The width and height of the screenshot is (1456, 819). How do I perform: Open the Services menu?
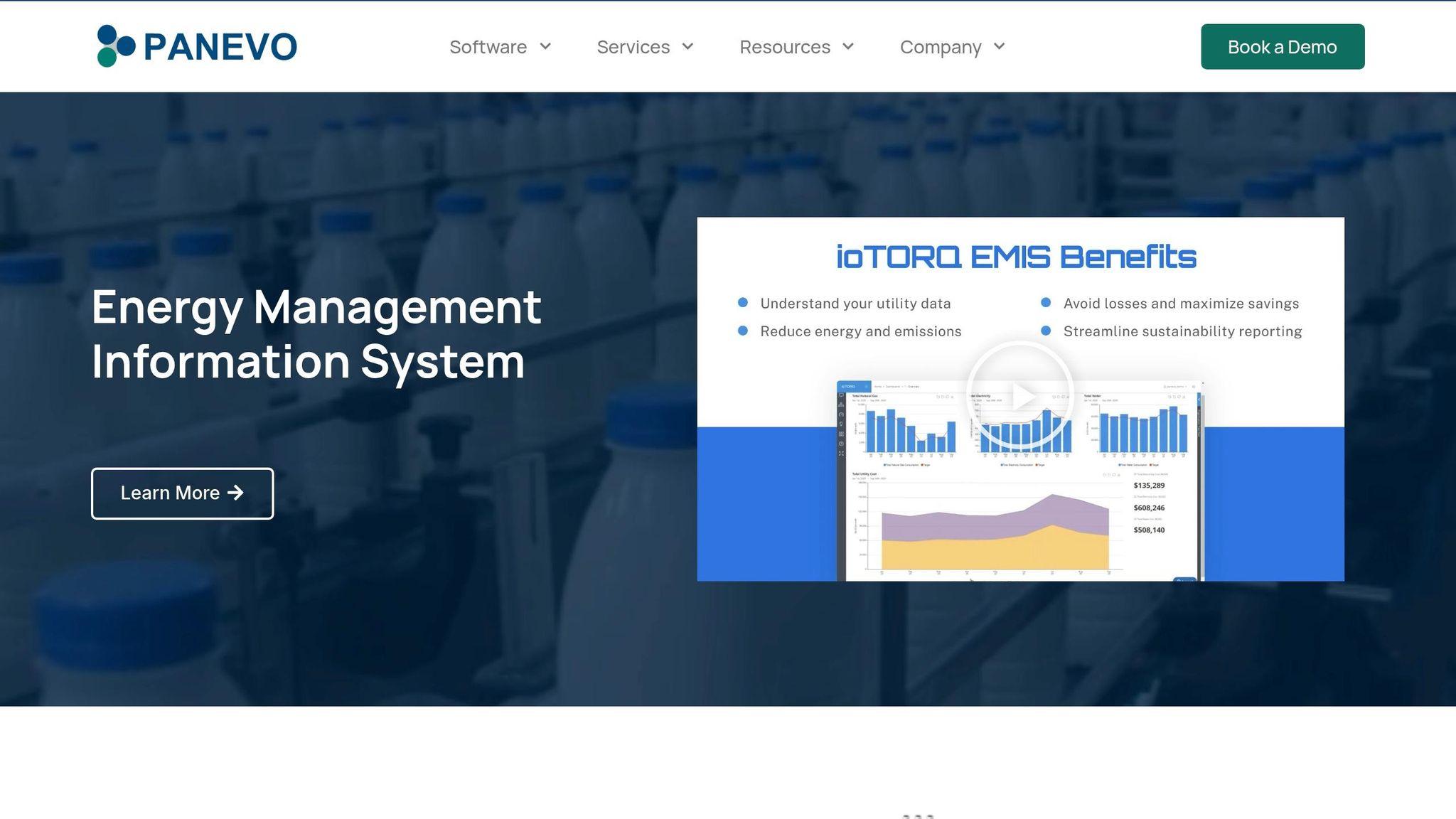[633, 47]
